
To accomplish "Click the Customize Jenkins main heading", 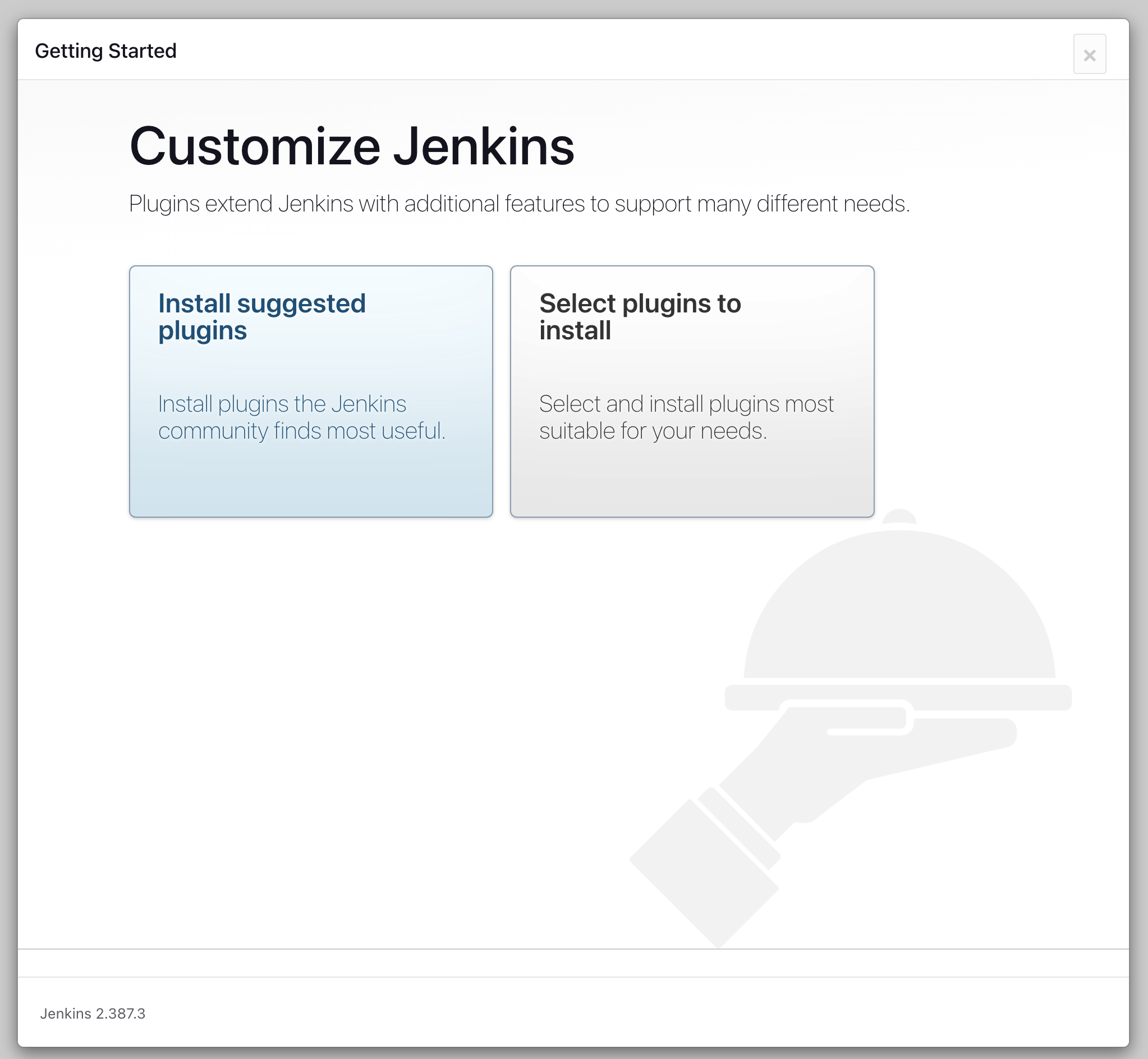I will (351, 147).
